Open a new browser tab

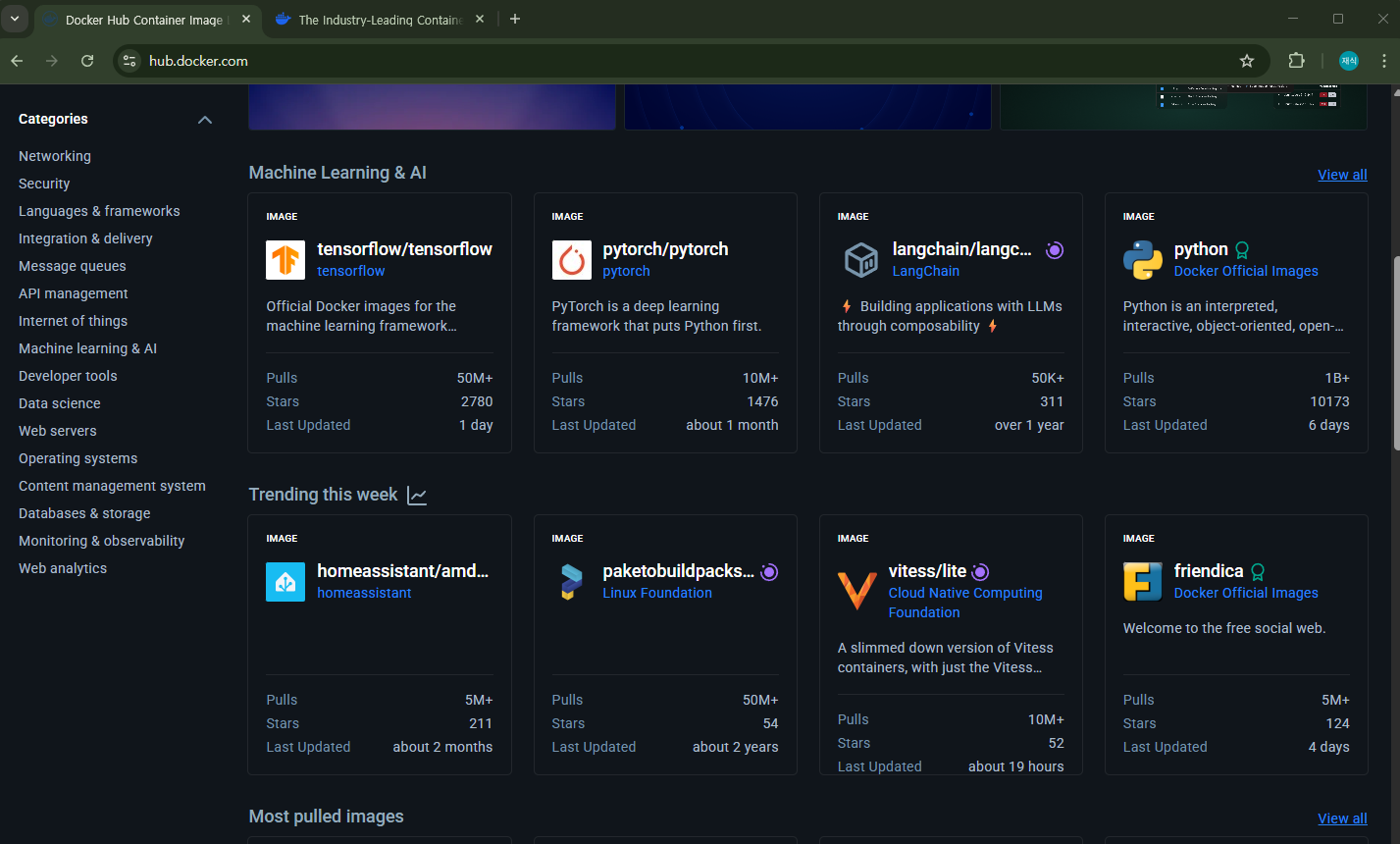(515, 19)
